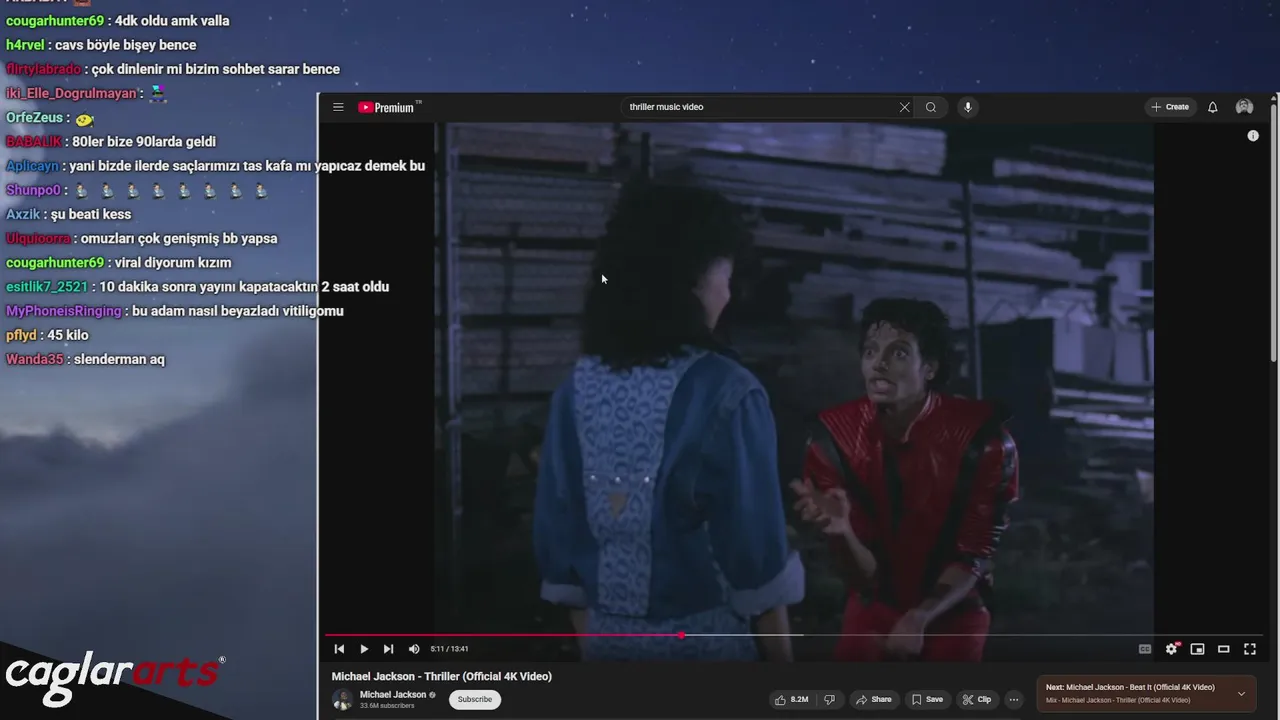Skip to next video

(x=388, y=649)
